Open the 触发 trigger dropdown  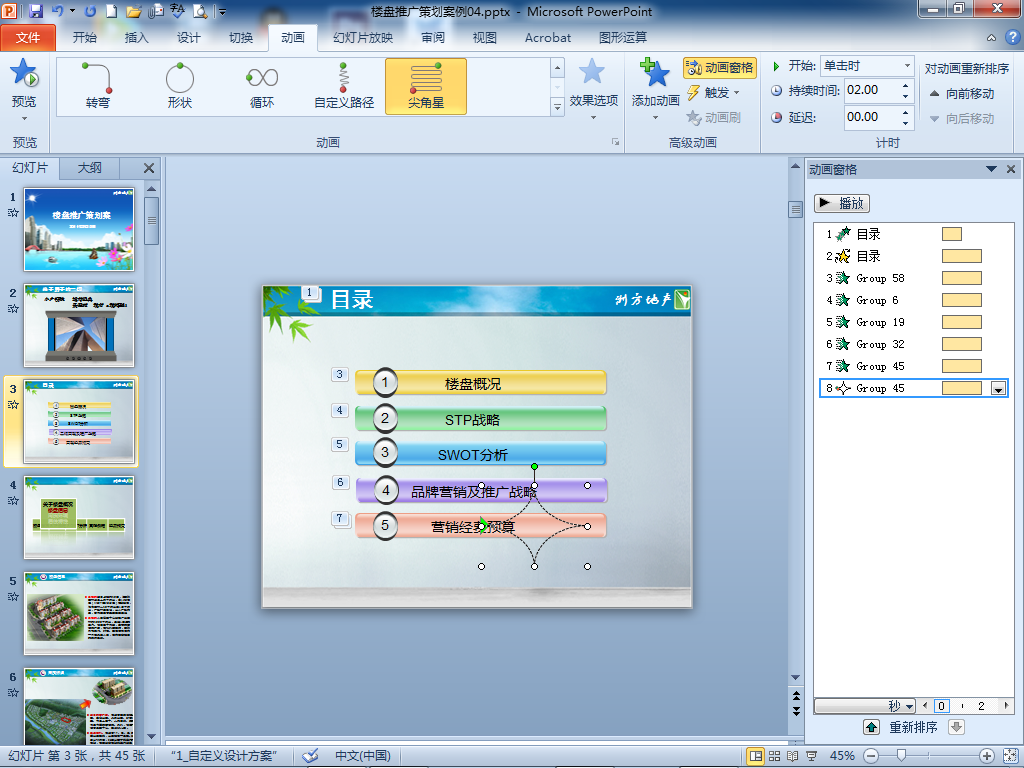713,93
